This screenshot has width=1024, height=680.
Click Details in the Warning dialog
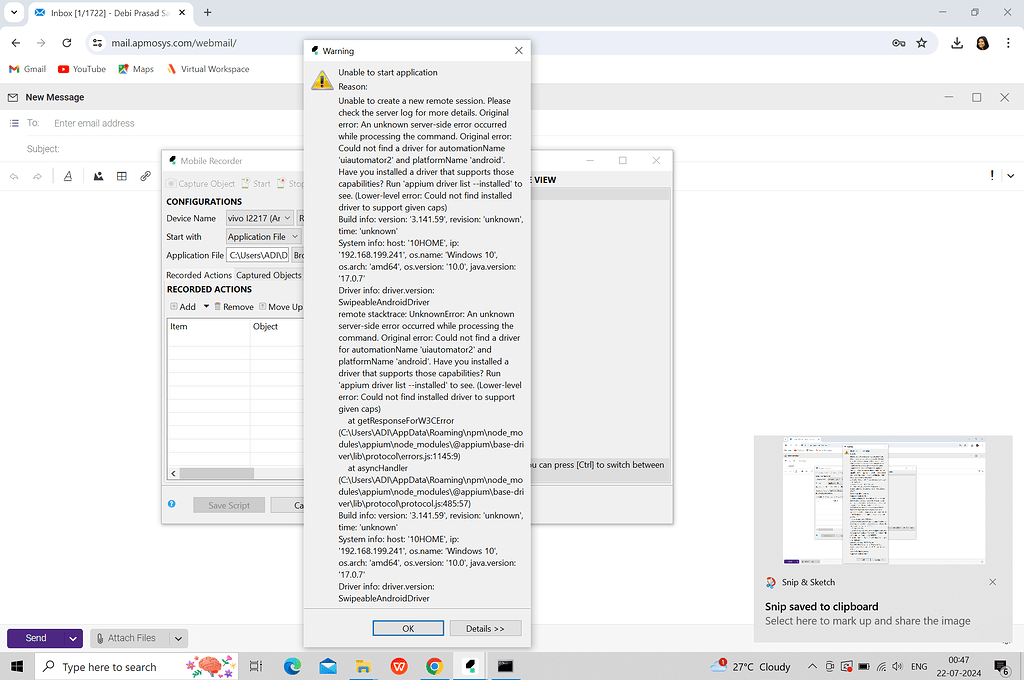coord(485,628)
